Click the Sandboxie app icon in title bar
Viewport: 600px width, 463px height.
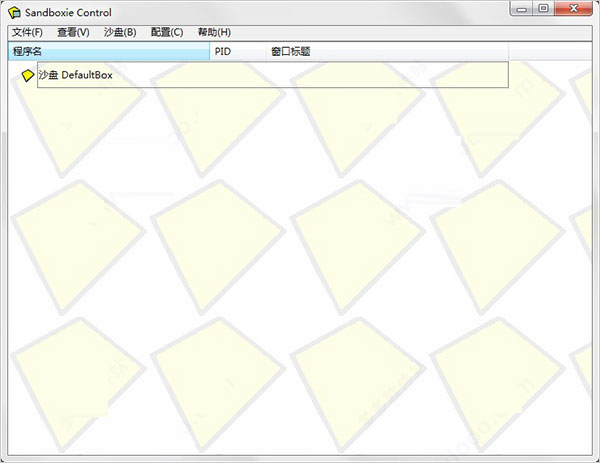coord(14,12)
